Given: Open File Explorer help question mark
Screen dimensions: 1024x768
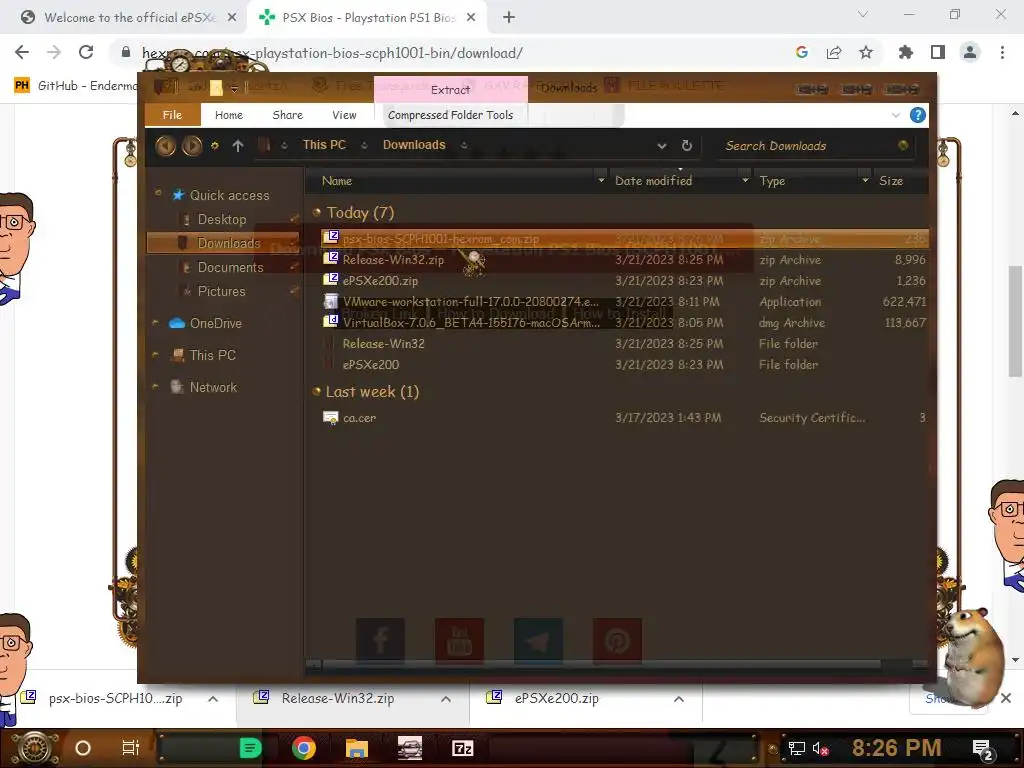Looking at the screenshot, I should tap(918, 115).
